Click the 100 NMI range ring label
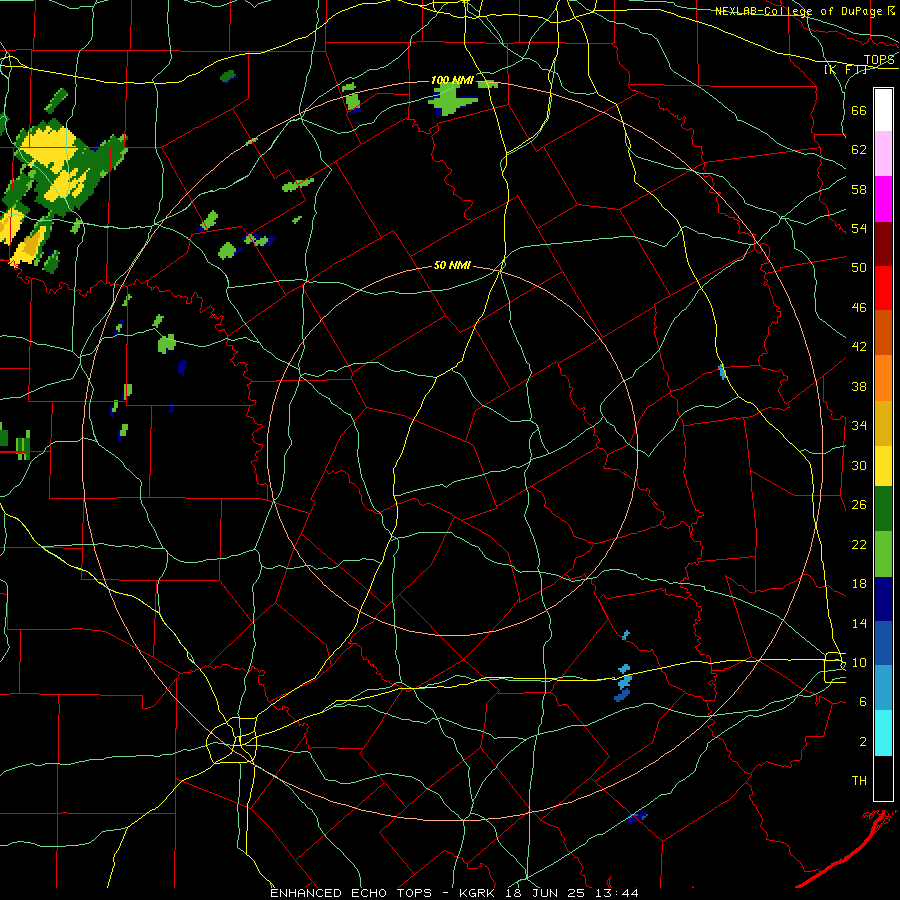Screen dimensions: 900x900 452,80
